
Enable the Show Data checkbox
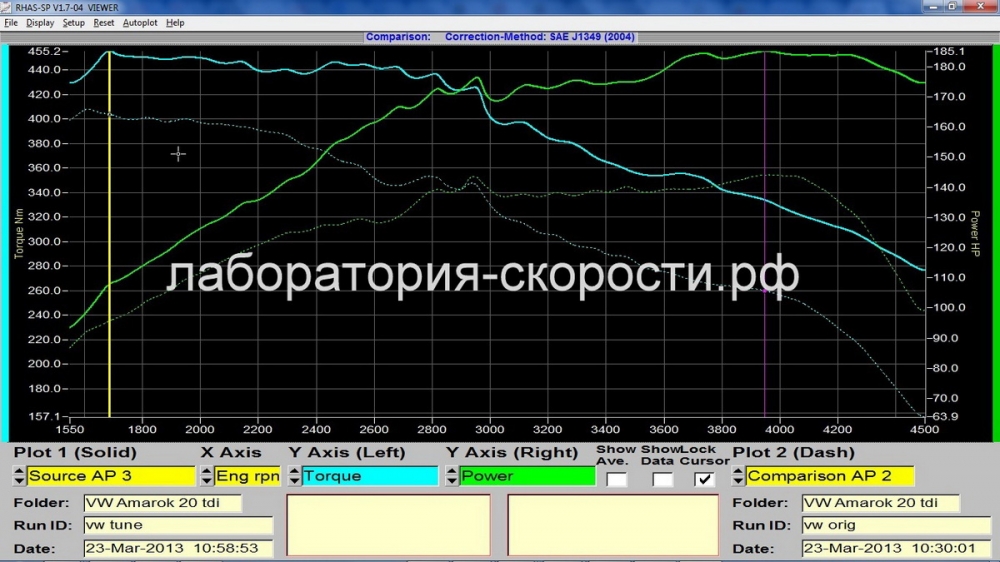[x=663, y=478]
